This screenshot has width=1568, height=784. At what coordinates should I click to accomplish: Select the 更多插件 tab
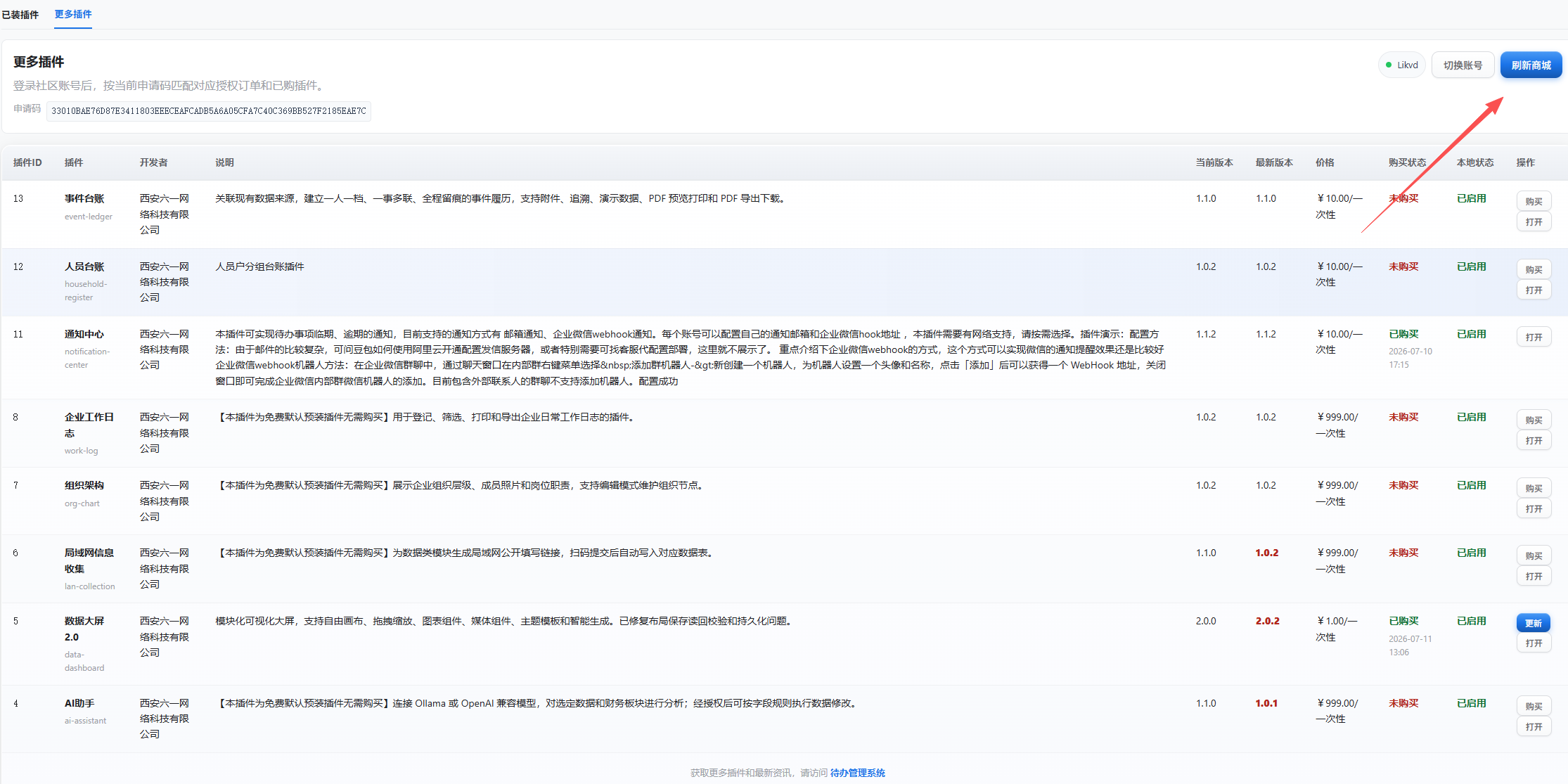coord(73,14)
